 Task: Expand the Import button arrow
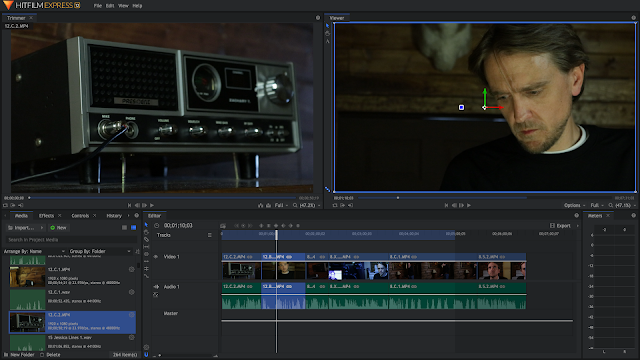pyautogui.click(x=42, y=228)
